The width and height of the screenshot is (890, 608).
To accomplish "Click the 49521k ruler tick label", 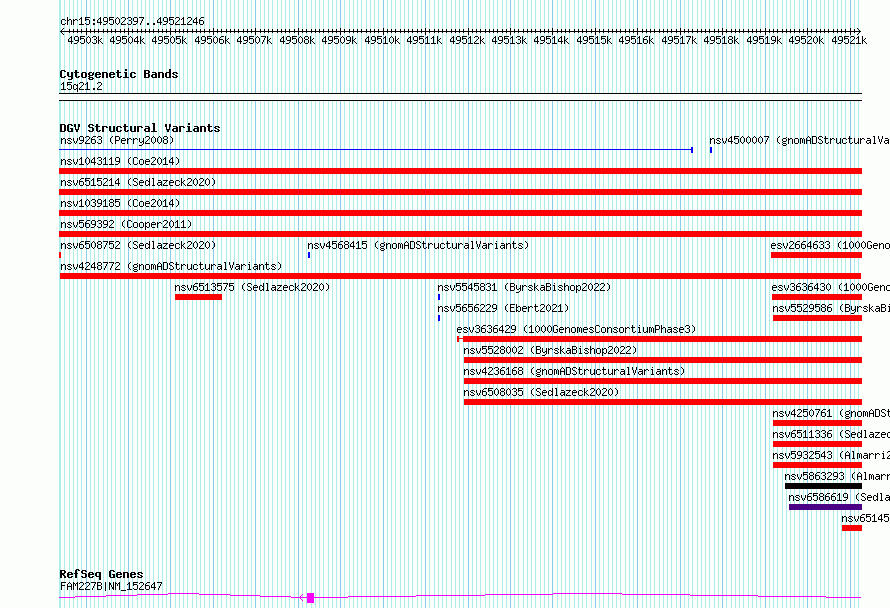I will coord(849,40).
